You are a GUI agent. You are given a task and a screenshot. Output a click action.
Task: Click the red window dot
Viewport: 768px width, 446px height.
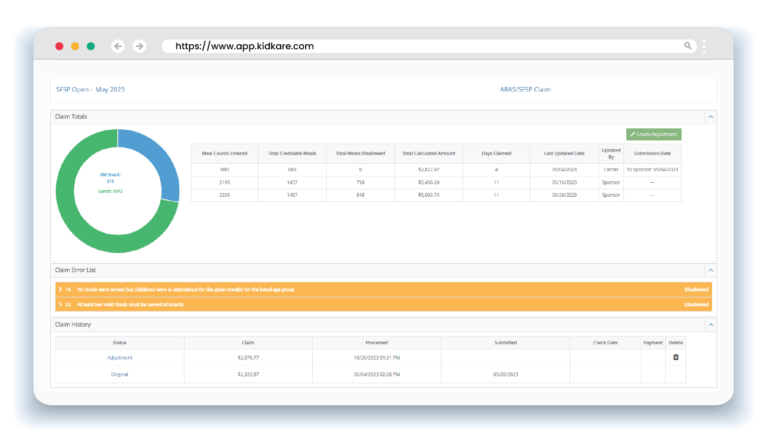(x=59, y=46)
